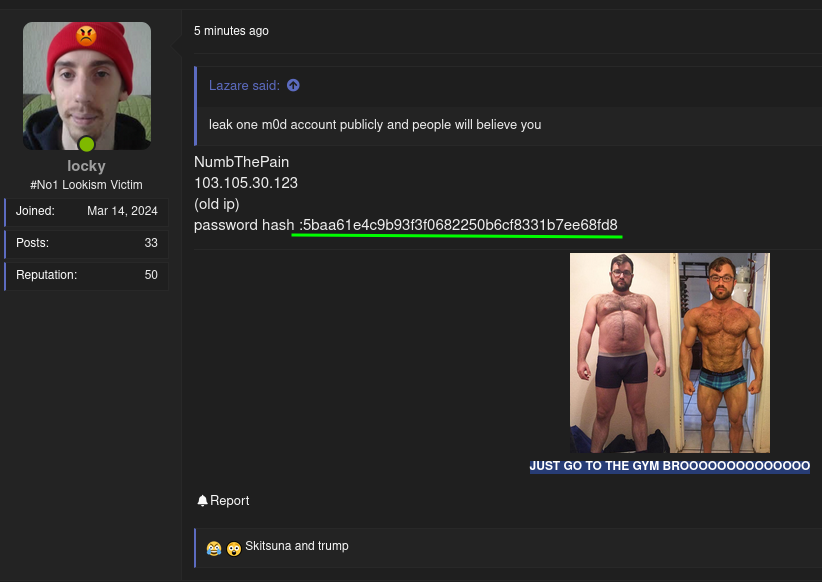The height and width of the screenshot is (582, 822).
Task: Visit Skitsuna's profile
Action: tap(268, 546)
